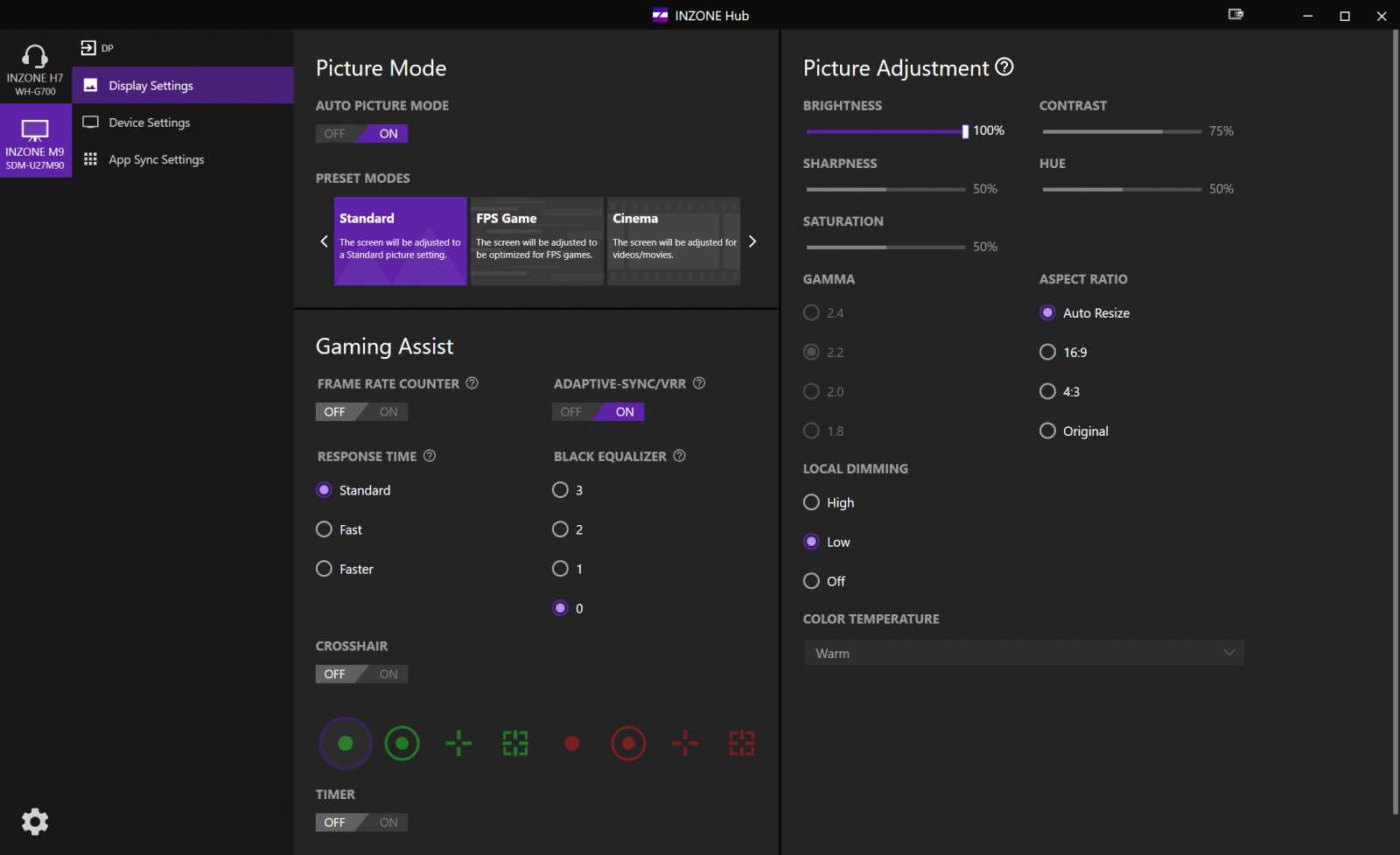This screenshot has height=855, width=1400.
Task: Open Device Settings tab
Action: click(183, 123)
